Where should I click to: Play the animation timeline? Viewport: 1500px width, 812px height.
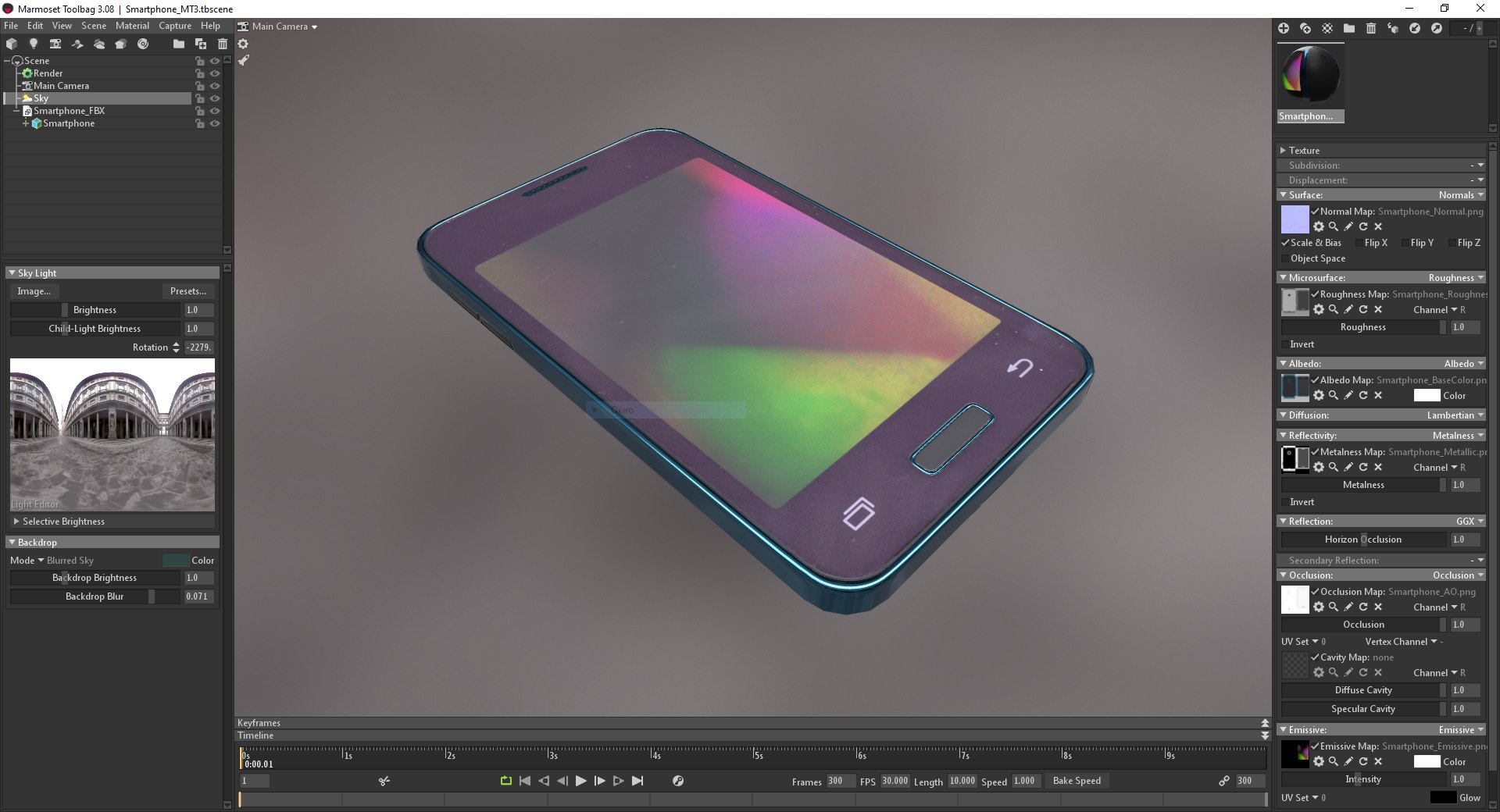[580, 781]
